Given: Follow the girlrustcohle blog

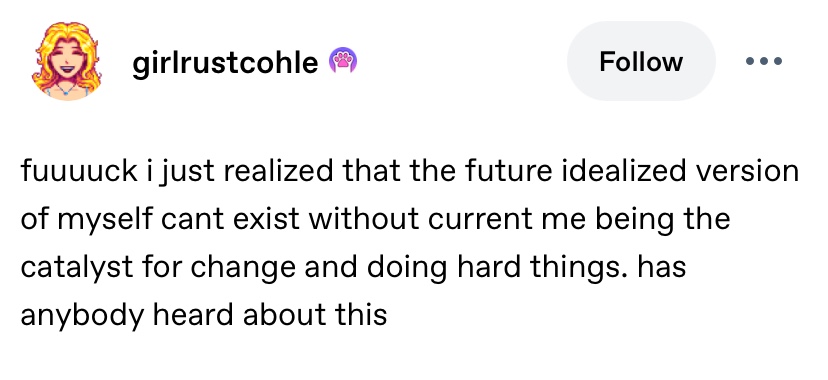Looking at the screenshot, I should point(641,61).
